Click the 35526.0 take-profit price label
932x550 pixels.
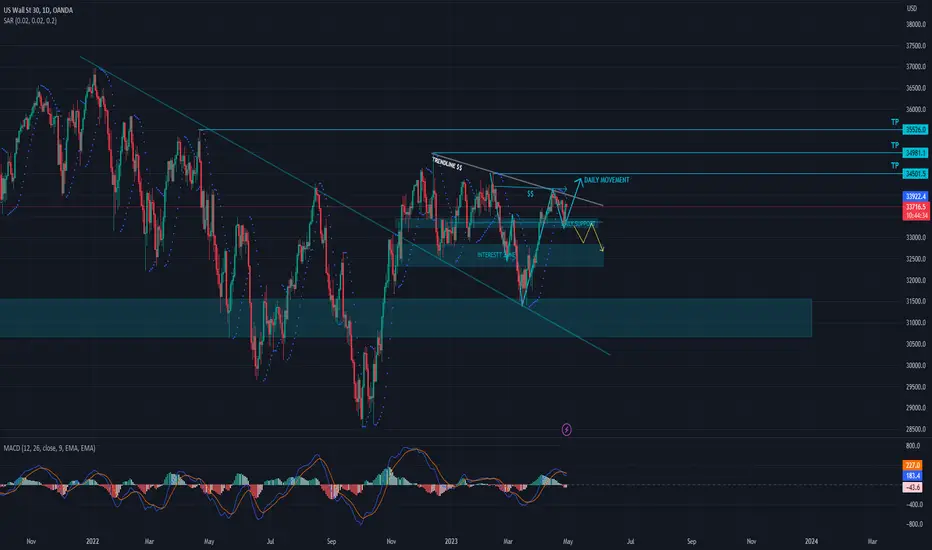pos(915,129)
